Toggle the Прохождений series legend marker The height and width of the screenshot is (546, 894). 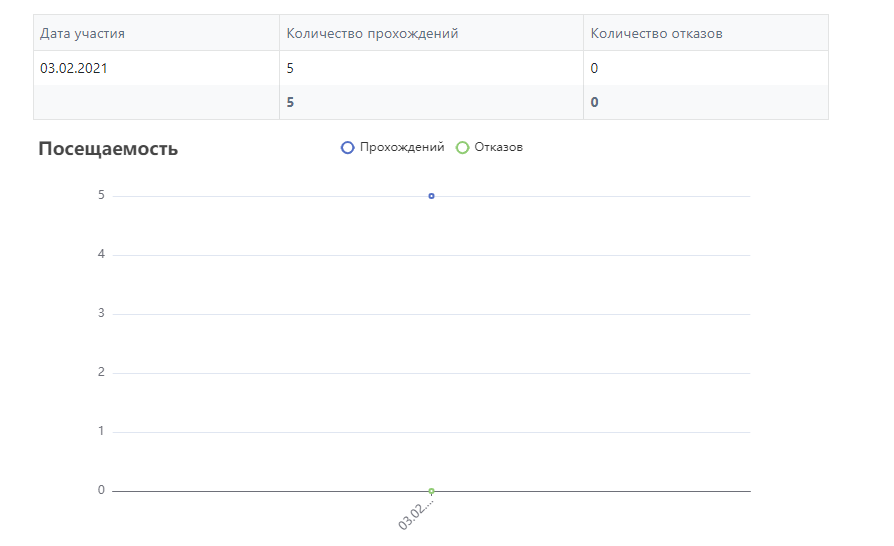348,147
